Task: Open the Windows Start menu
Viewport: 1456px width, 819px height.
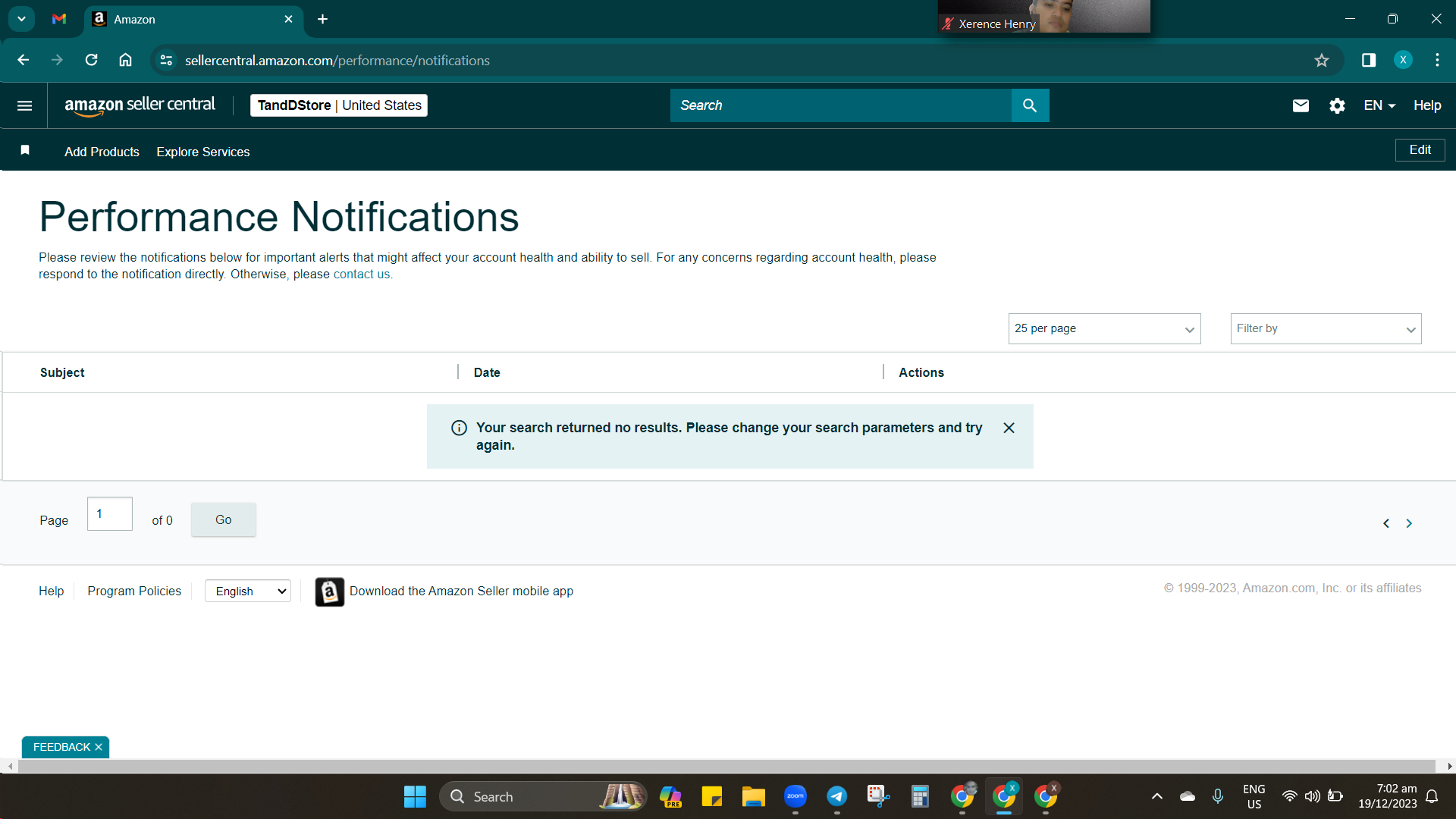Action: (x=415, y=796)
